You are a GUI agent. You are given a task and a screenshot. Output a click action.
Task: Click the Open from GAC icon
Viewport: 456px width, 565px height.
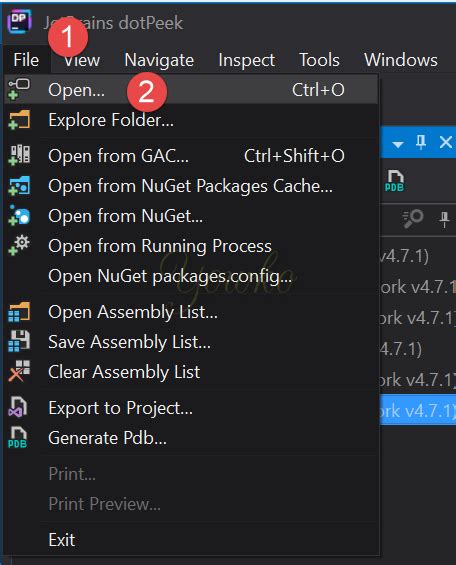pyautogui.click(x=19, y=155)
